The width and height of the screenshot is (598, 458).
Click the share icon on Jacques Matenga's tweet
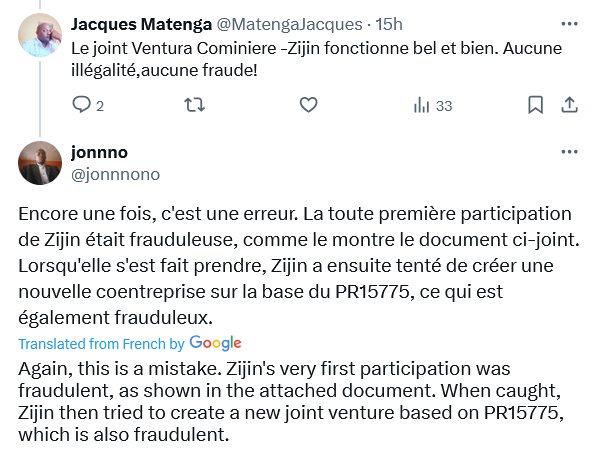[x=569, y=105]
